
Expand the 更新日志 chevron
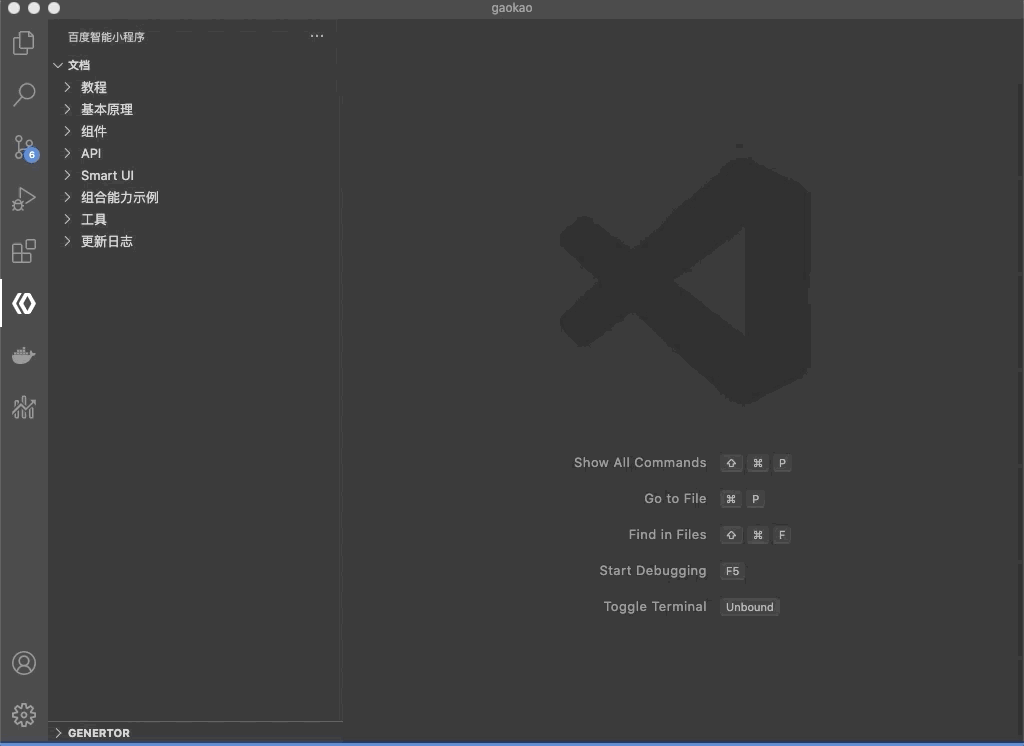pyautogui.click(x=67, y=242)
